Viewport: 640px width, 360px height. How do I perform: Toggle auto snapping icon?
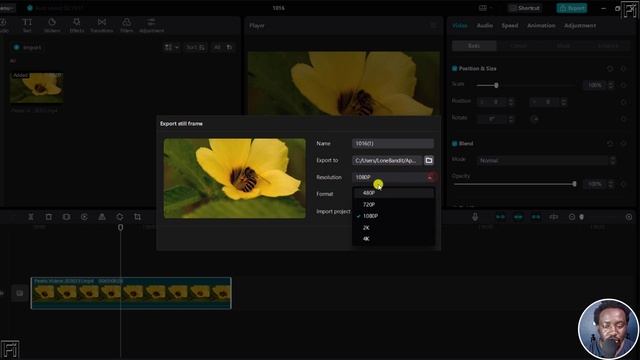click(518, 217)
